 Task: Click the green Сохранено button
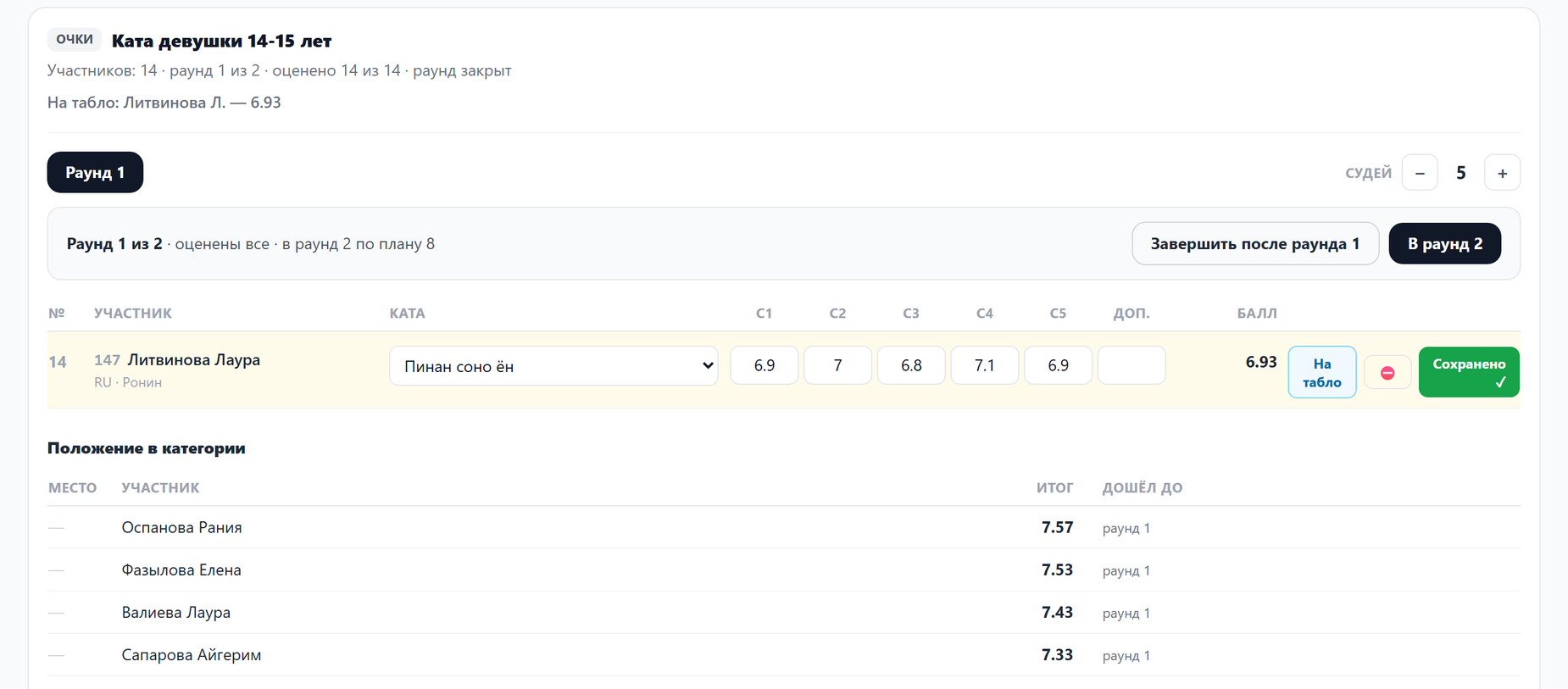click(1469, 372)
